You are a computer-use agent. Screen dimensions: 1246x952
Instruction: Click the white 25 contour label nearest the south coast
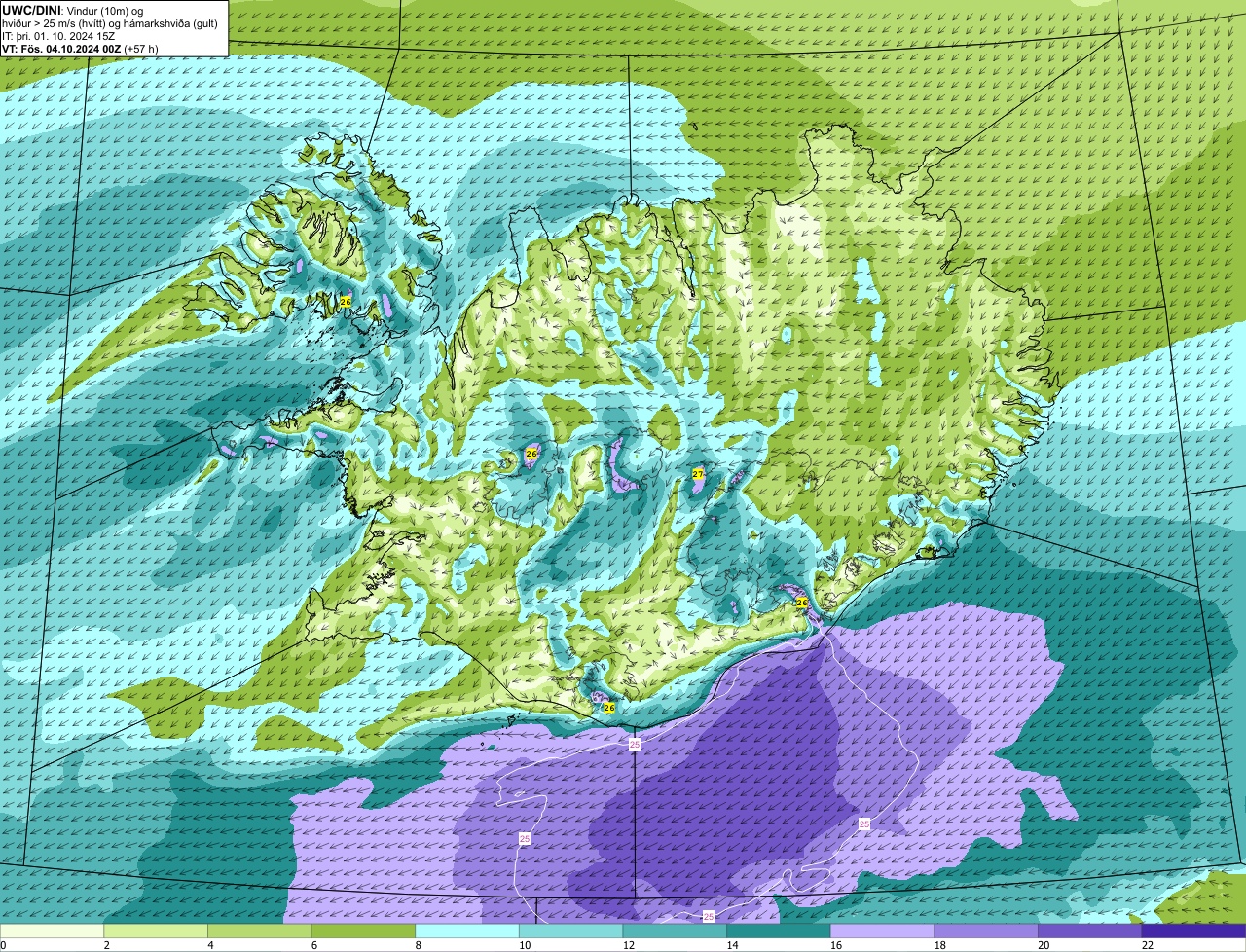(635, 744)
